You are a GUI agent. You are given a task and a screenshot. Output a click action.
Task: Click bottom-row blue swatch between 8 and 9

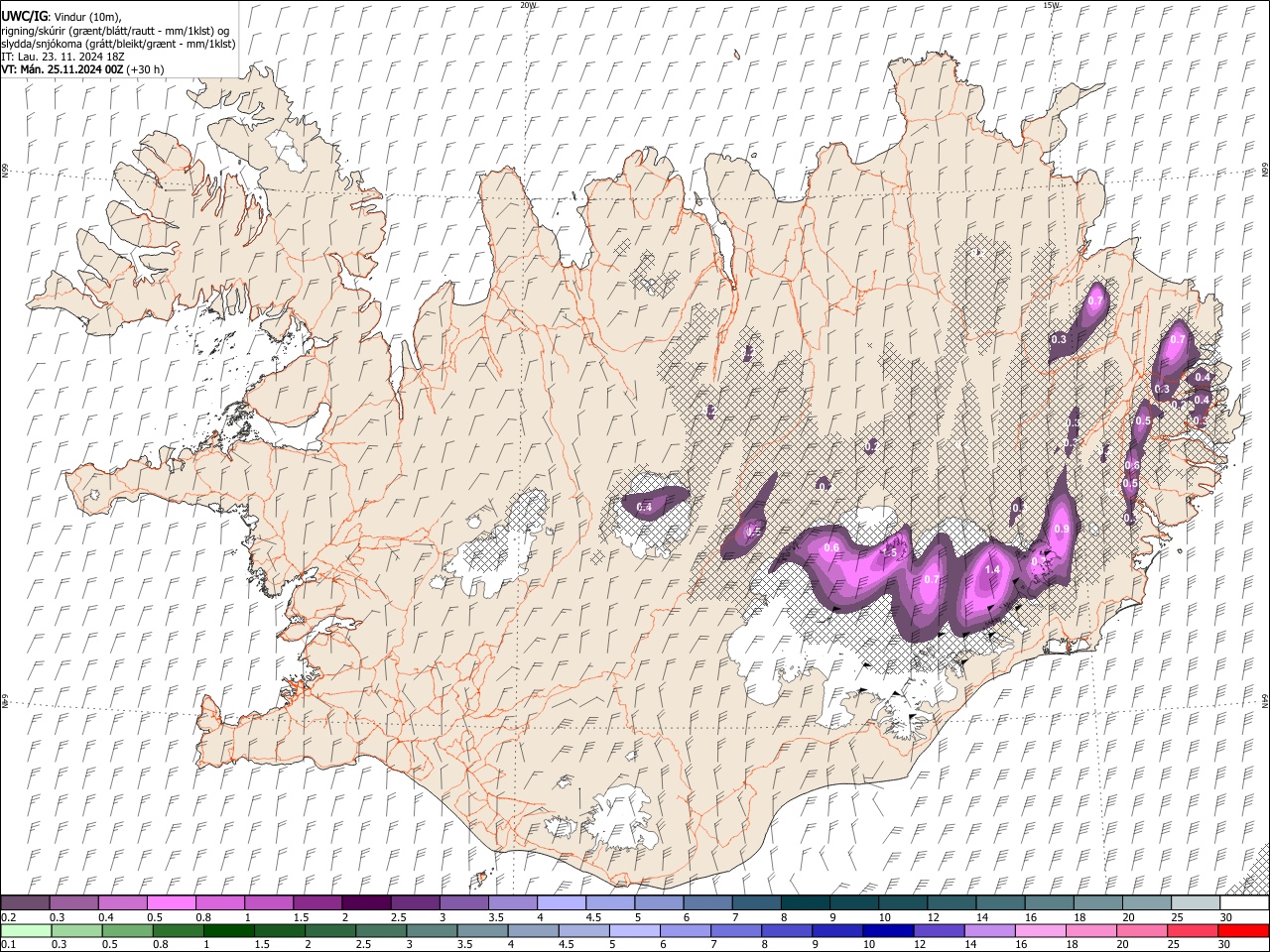(787, 930)
